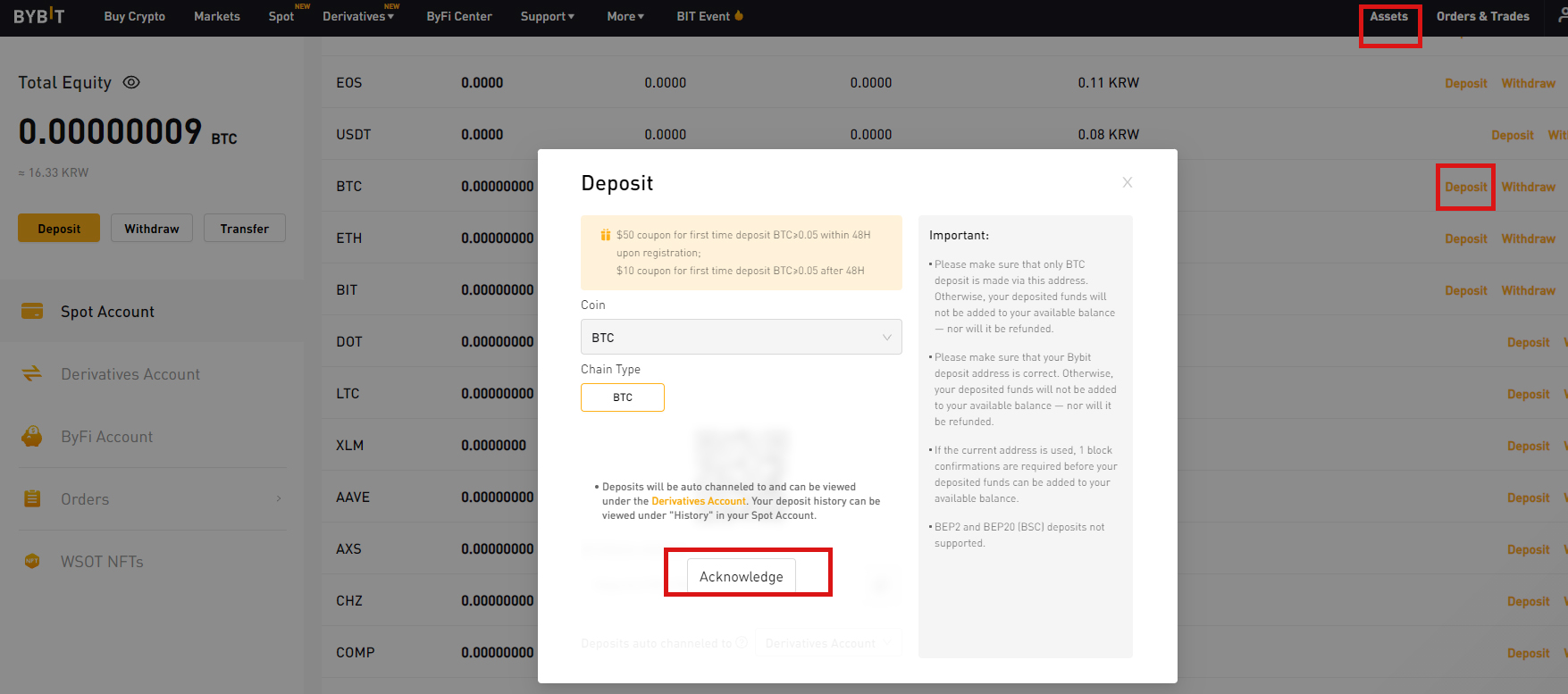
Task: Click the 0.11 KRW value in EOS row
Action: click(x=1109, y=82)
